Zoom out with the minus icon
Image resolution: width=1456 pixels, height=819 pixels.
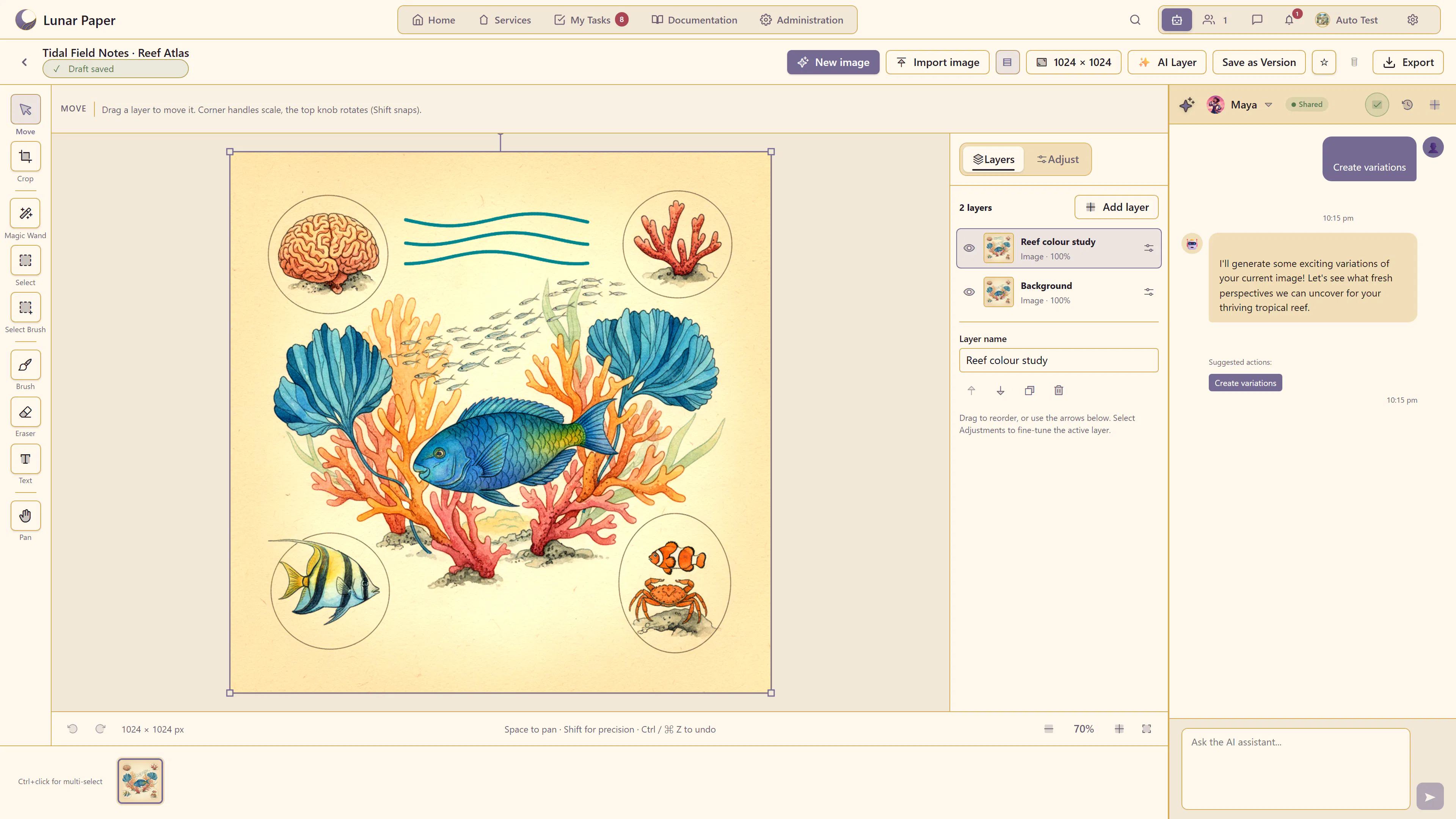(x=1048, y=728)
